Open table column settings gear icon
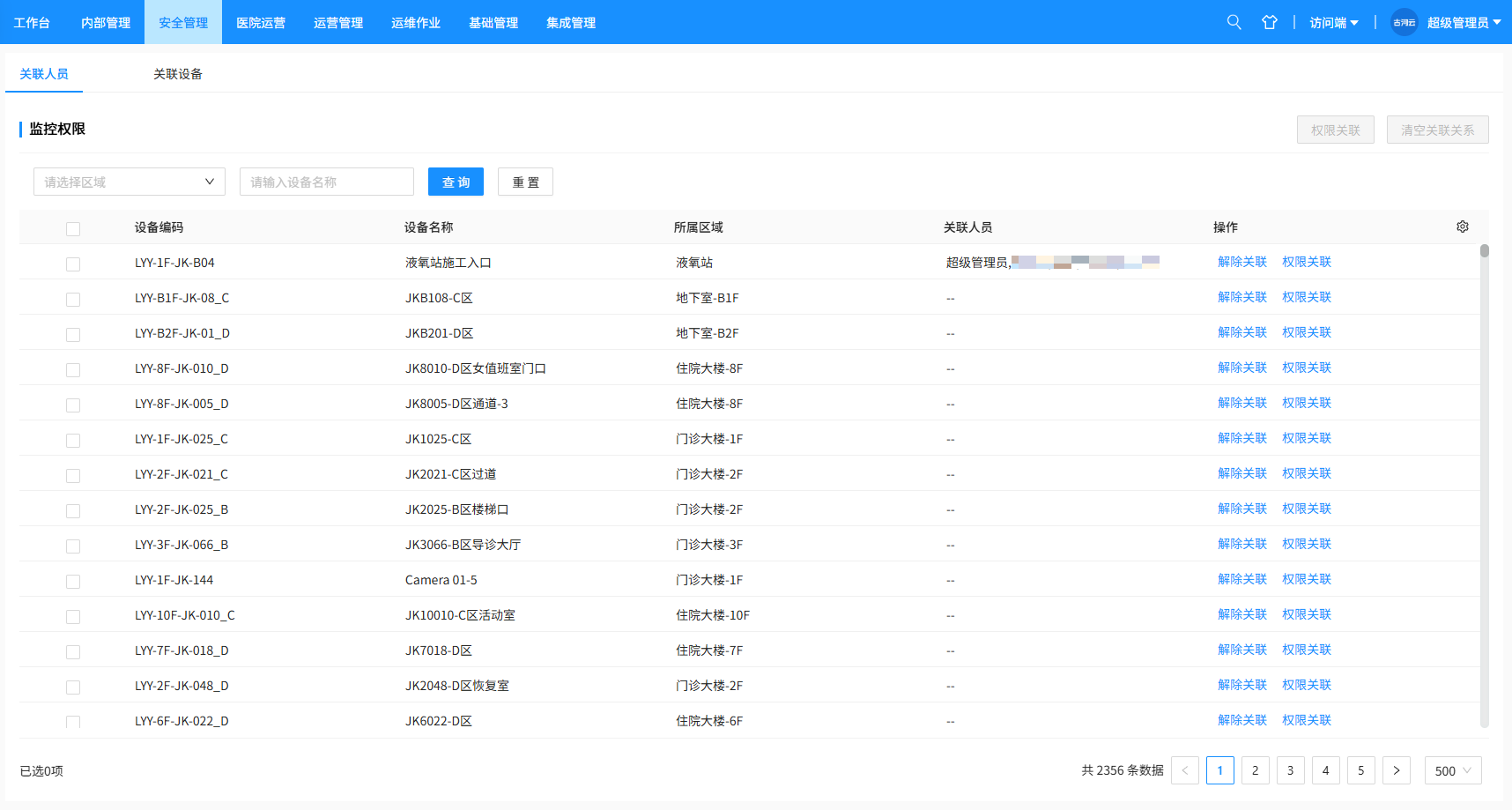This screenshot has height=810, width=1512. click(x=1463, y=227)
